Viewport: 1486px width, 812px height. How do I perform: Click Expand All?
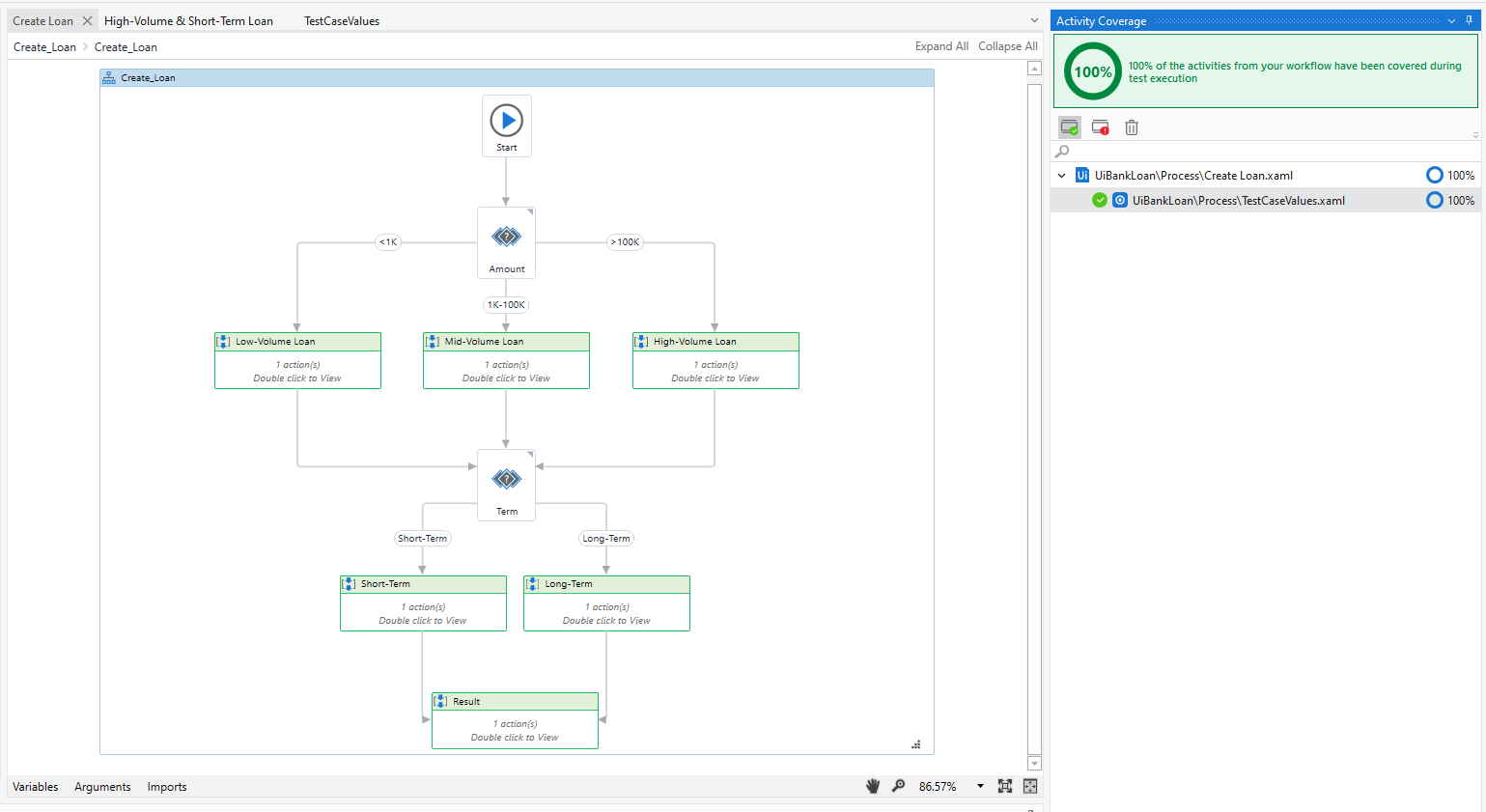pyautogui.click(x=941, y=46)
